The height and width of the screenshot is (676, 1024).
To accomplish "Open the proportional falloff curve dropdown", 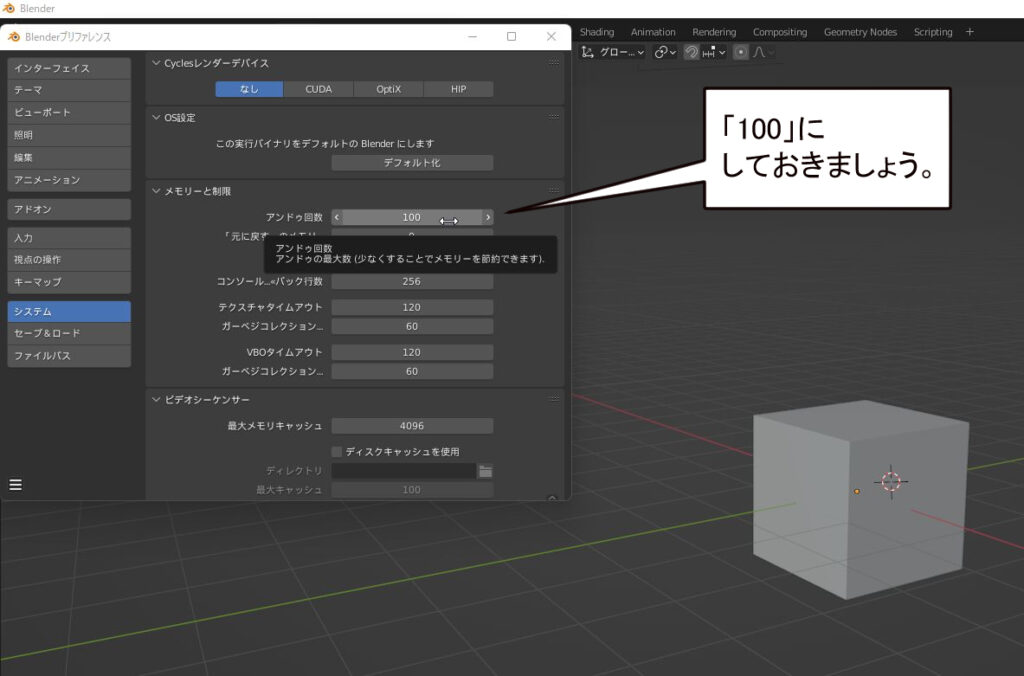I will [x=763, y=52].
